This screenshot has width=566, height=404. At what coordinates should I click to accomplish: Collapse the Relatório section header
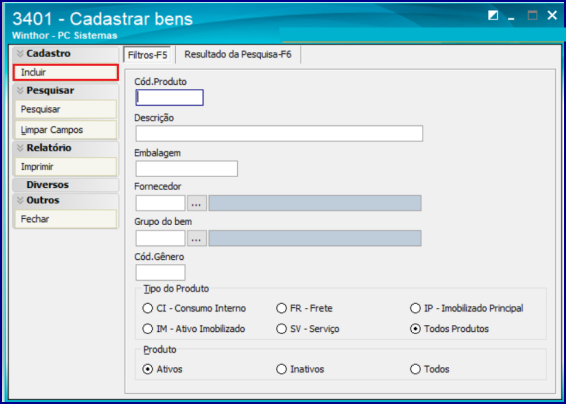[x=66, y=148]
